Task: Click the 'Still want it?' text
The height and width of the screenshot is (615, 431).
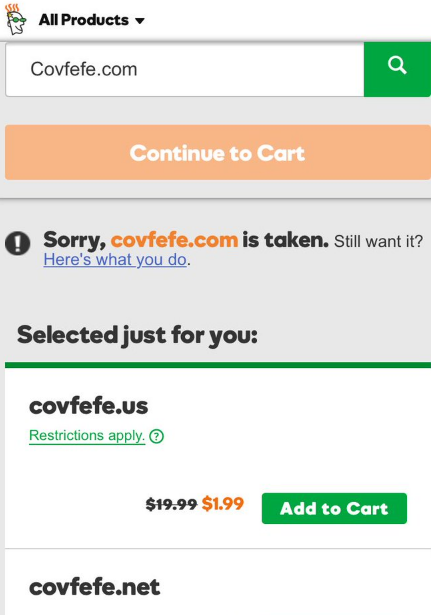Action: tap(378, 241)
